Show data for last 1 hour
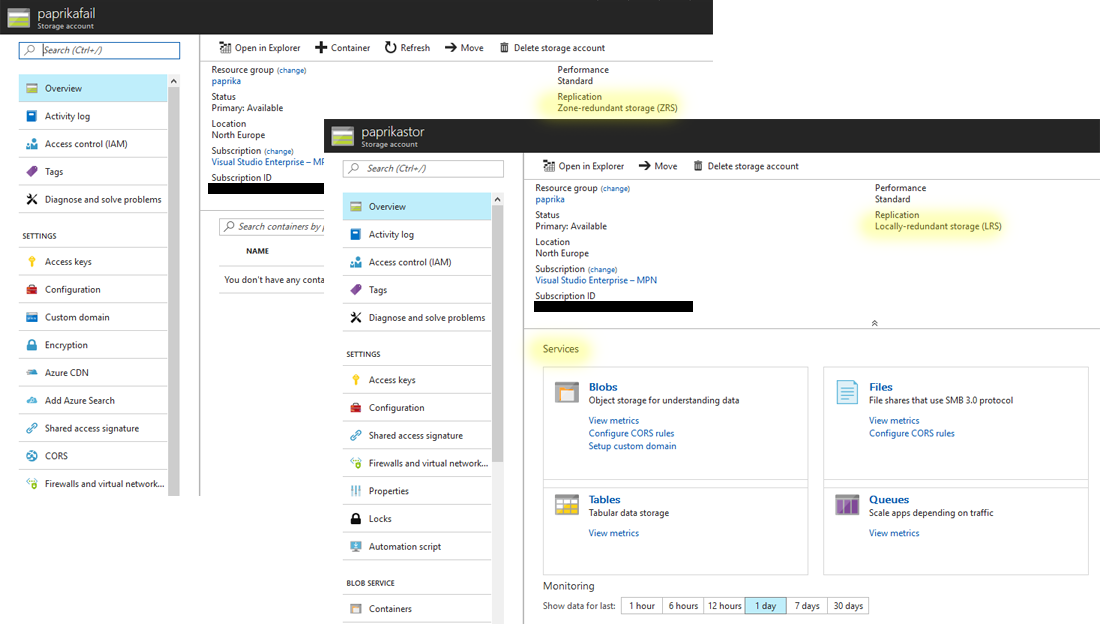 click(641, 605)
